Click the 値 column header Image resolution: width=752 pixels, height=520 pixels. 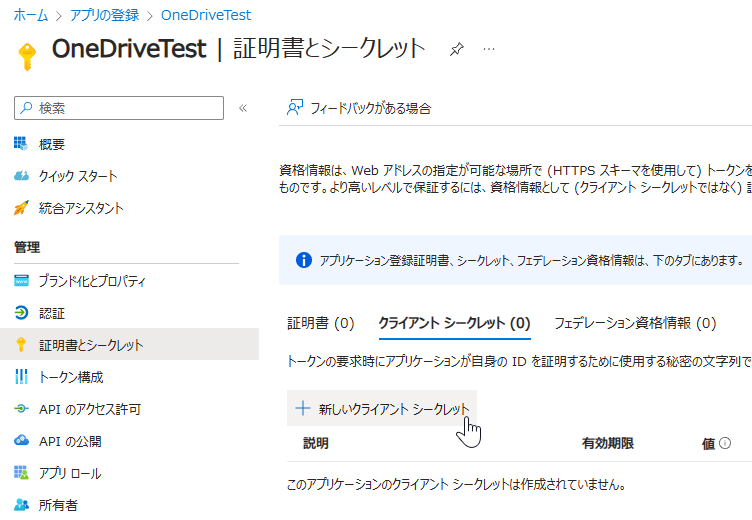click(x=708, y=444)
